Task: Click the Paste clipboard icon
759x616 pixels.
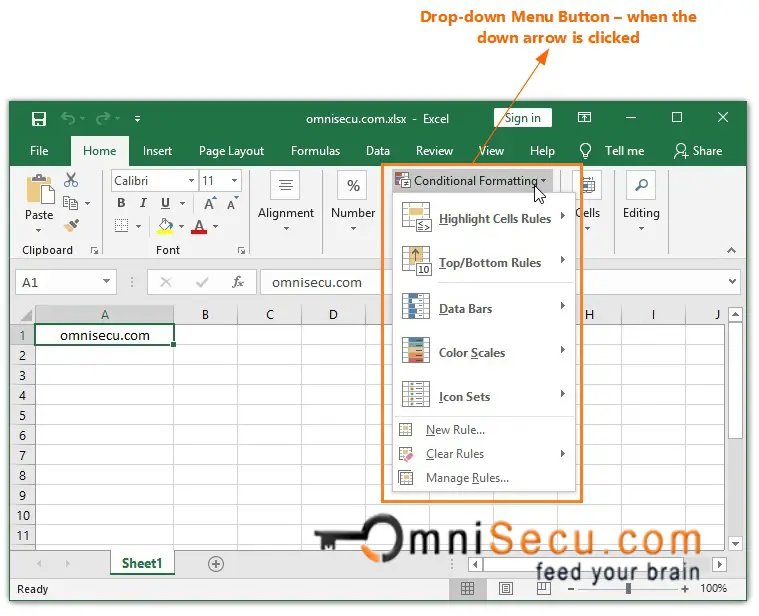Action: 40,189
